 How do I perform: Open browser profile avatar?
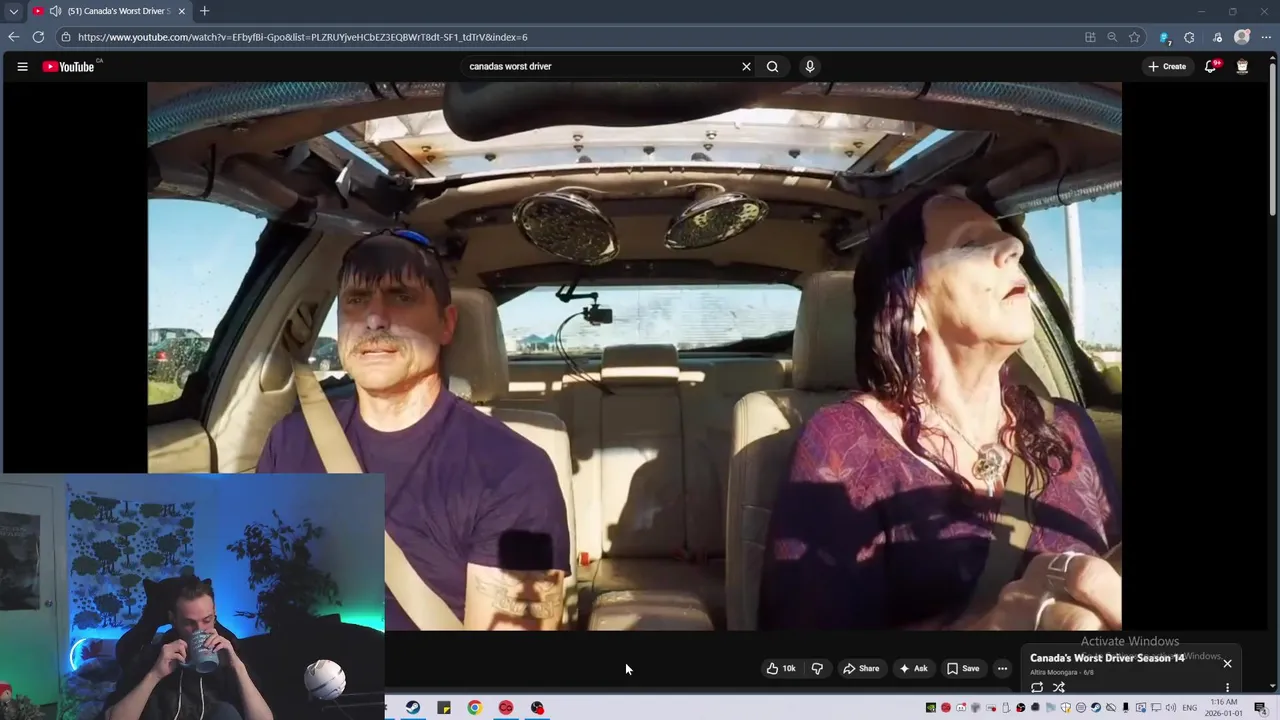pyautogui.click(x=1242, y=37)
